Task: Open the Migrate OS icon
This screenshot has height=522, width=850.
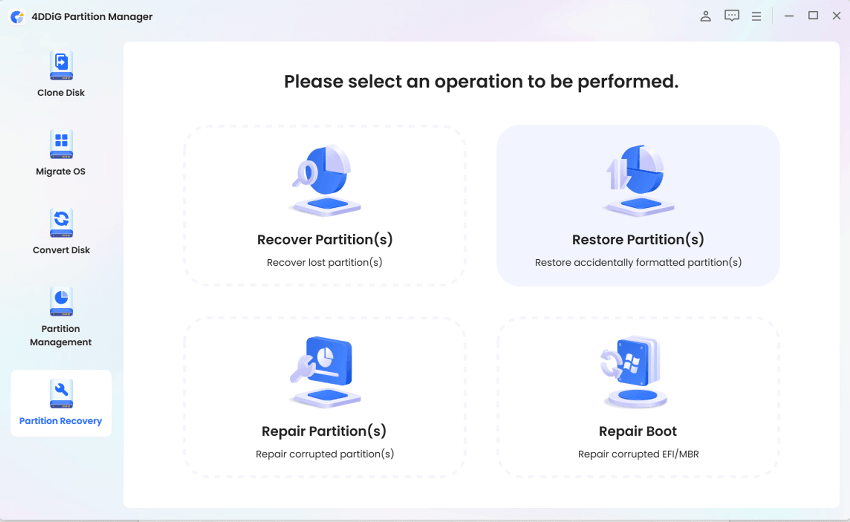Action: 61,144
